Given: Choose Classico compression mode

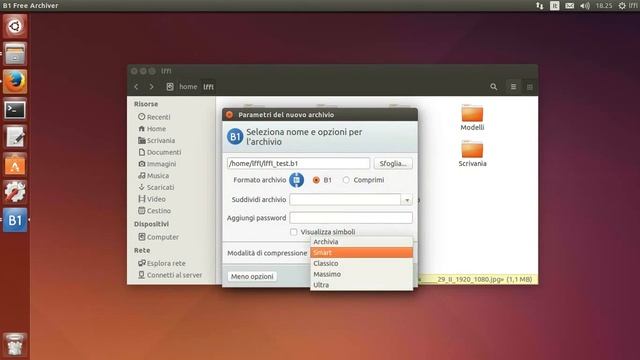Looking at the screenshot, I should click(x=362, y=263).
